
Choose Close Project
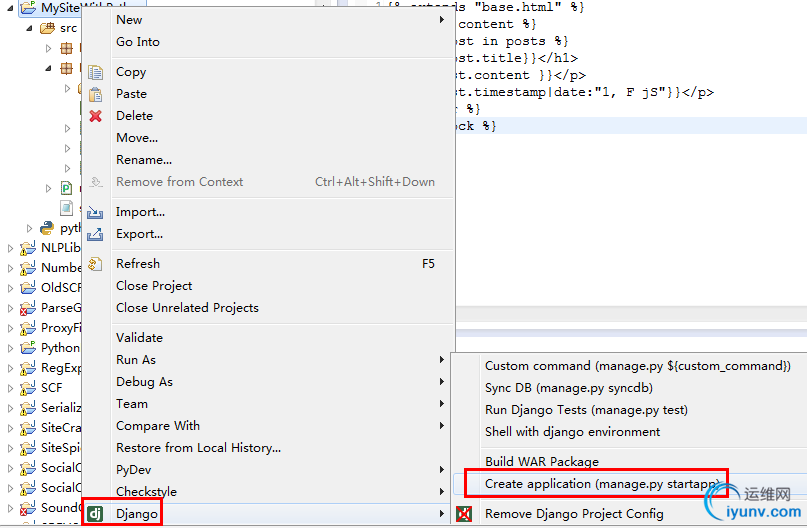154,286
